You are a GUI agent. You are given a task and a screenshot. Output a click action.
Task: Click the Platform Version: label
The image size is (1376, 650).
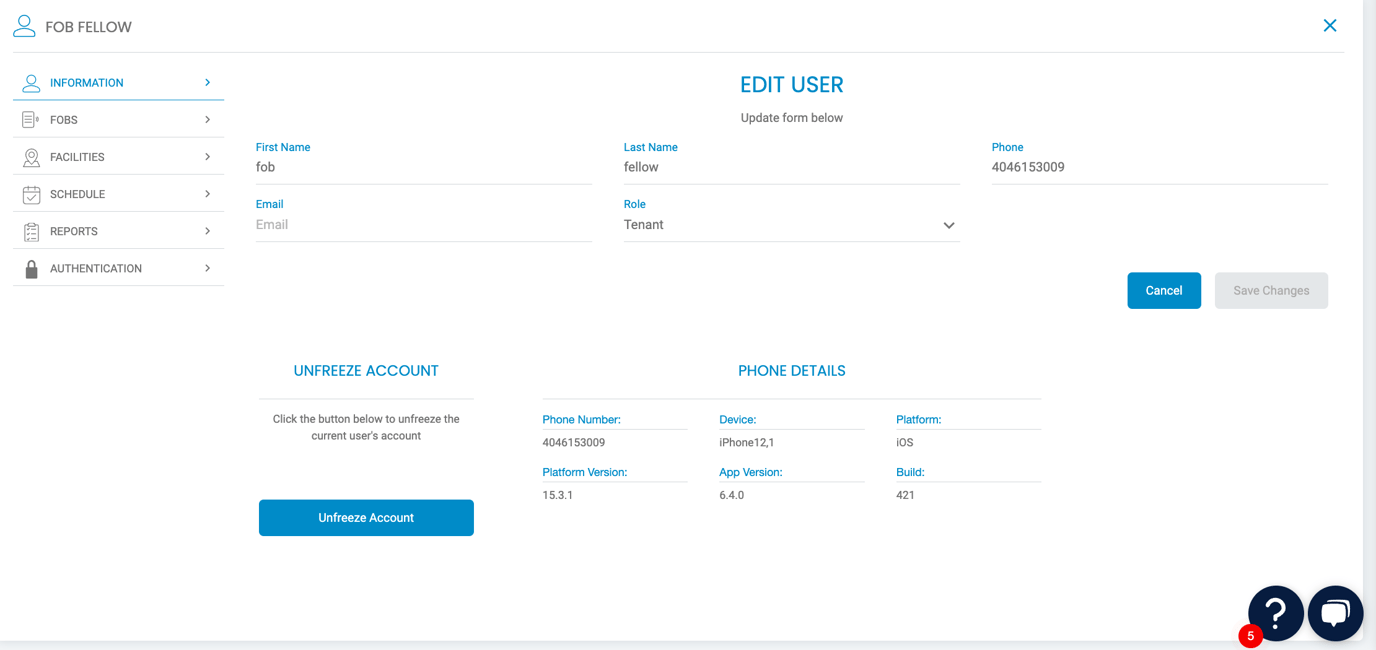click(x=584, y=472)
